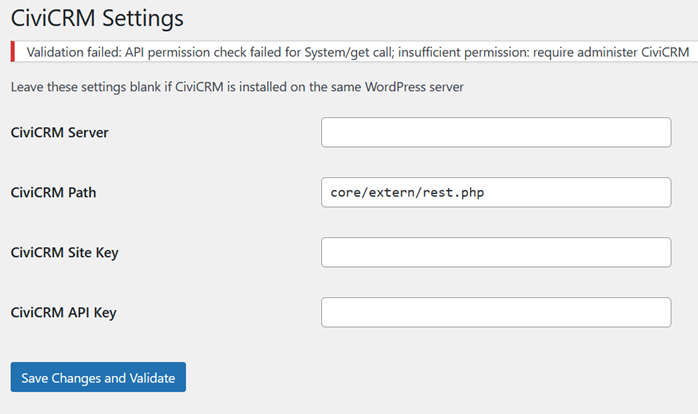Click the empty area right of the Save button
This screenshot has height=414, width=698.
(400, 378)
